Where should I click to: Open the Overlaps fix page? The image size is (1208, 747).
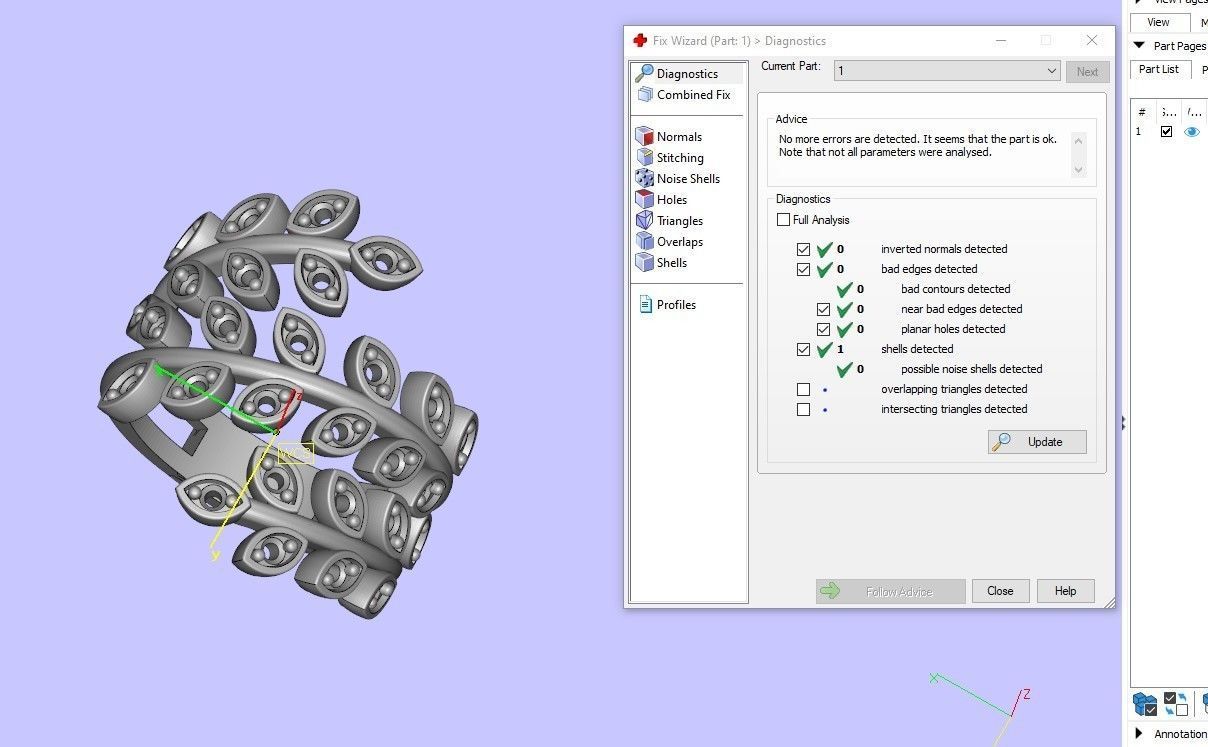click(x=670, y=242)
